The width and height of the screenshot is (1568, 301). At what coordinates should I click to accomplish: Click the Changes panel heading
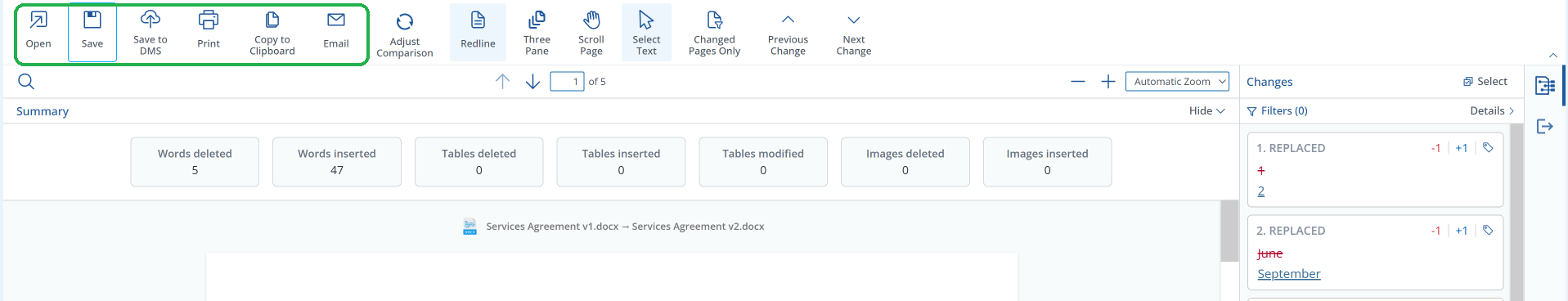1269,82
